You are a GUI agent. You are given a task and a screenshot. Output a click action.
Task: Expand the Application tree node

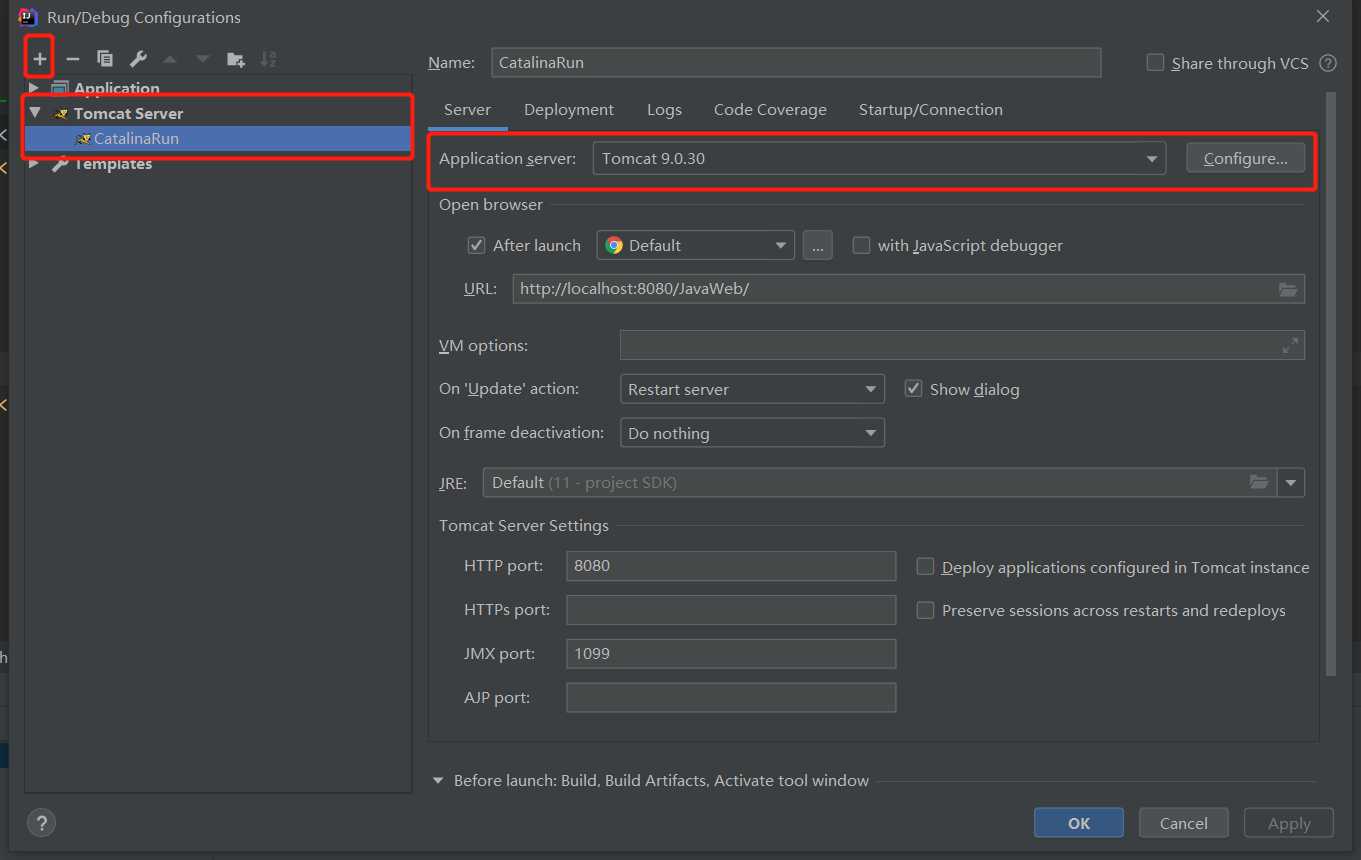click(x=34, y=88)
